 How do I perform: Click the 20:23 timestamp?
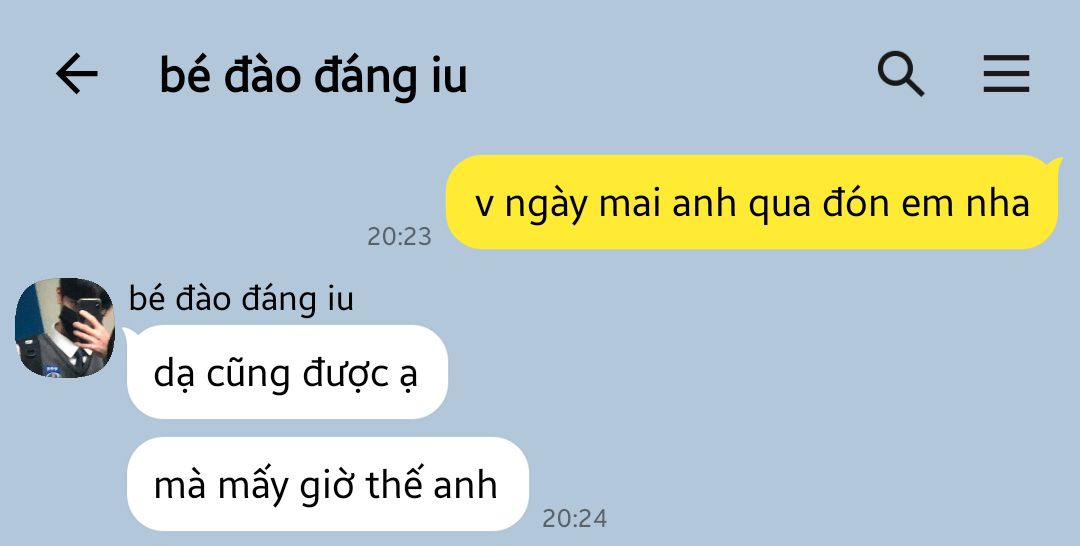pyautogui.click(x=399, y=236)
